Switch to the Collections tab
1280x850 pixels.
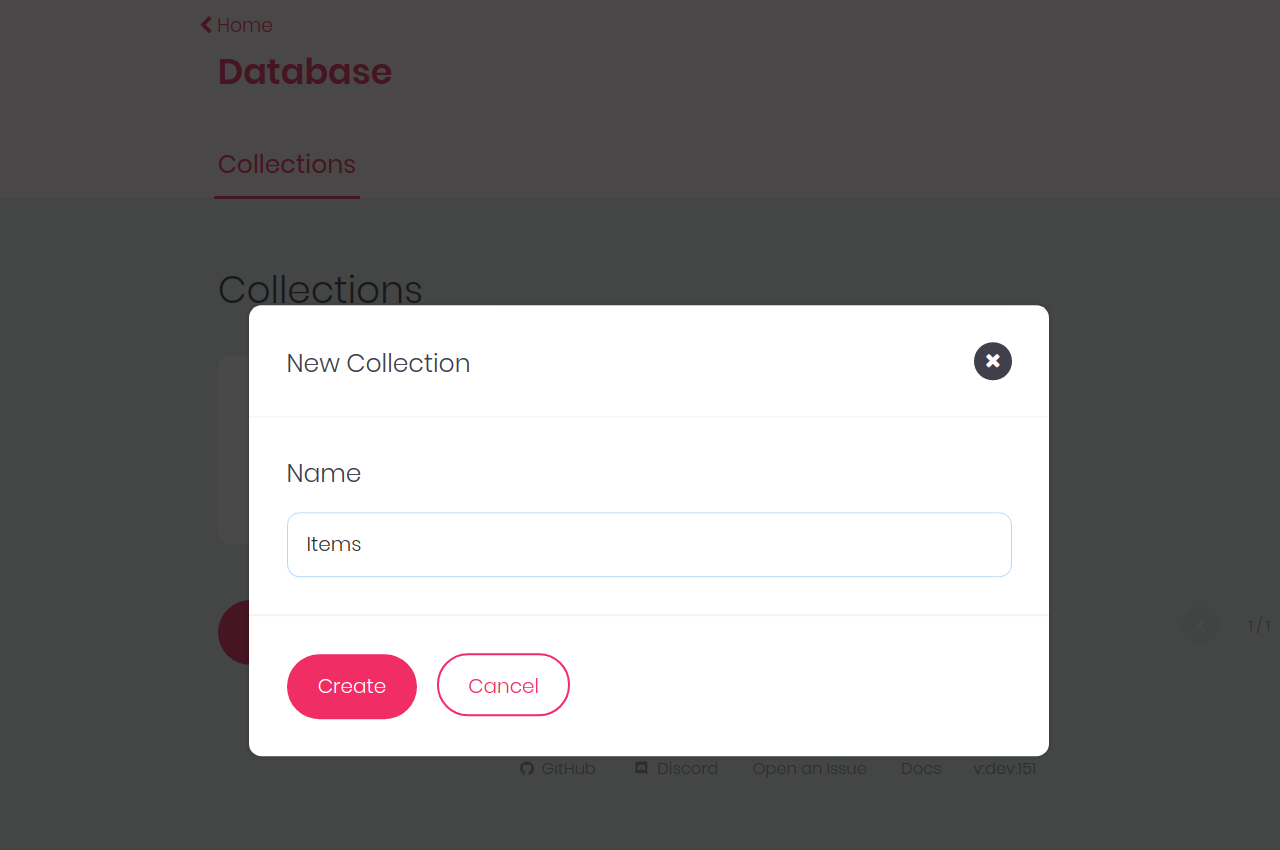pyautogui.click(x=286, y=164)
